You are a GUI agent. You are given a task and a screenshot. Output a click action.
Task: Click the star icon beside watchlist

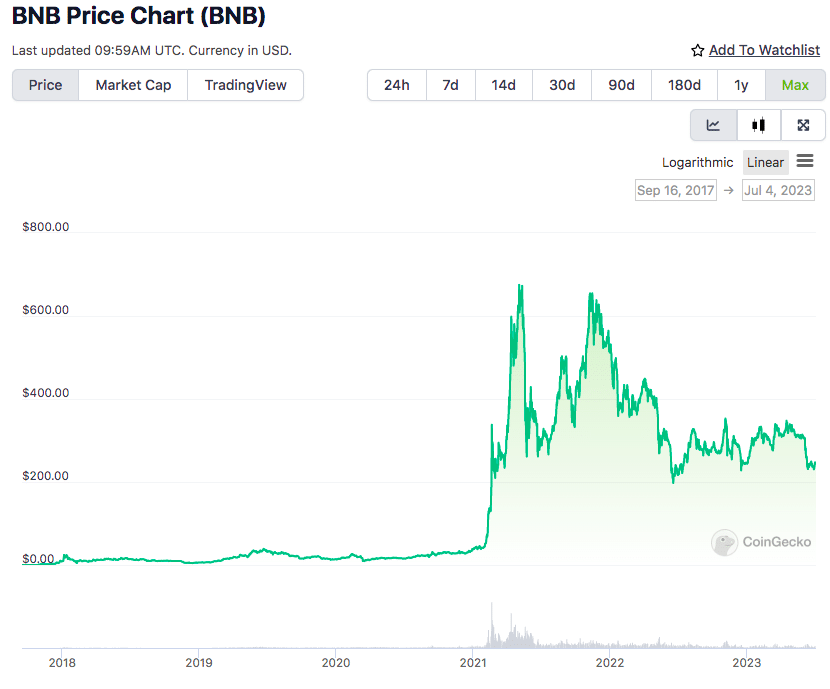(x=697, y=50)
